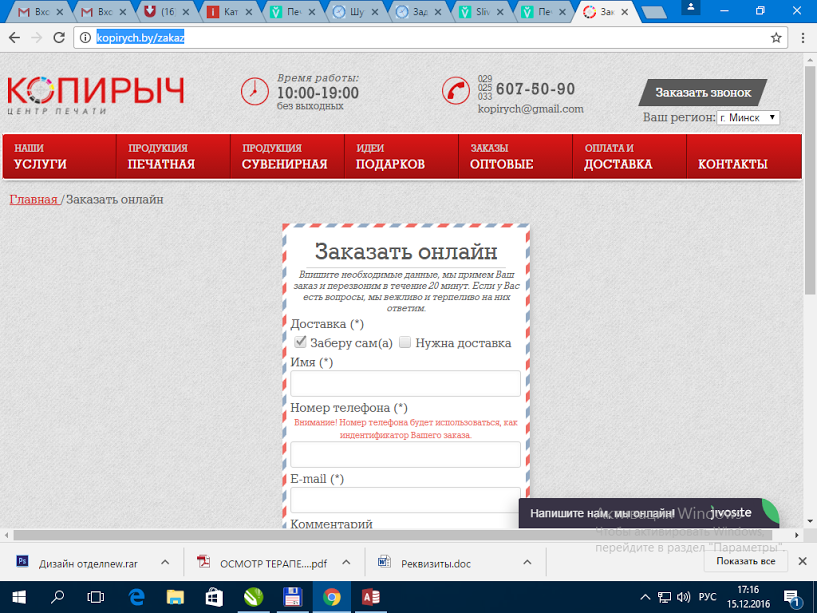The image size is (817, 613).
Task: Click the red phone icon in header
Action: click(456, 91)
